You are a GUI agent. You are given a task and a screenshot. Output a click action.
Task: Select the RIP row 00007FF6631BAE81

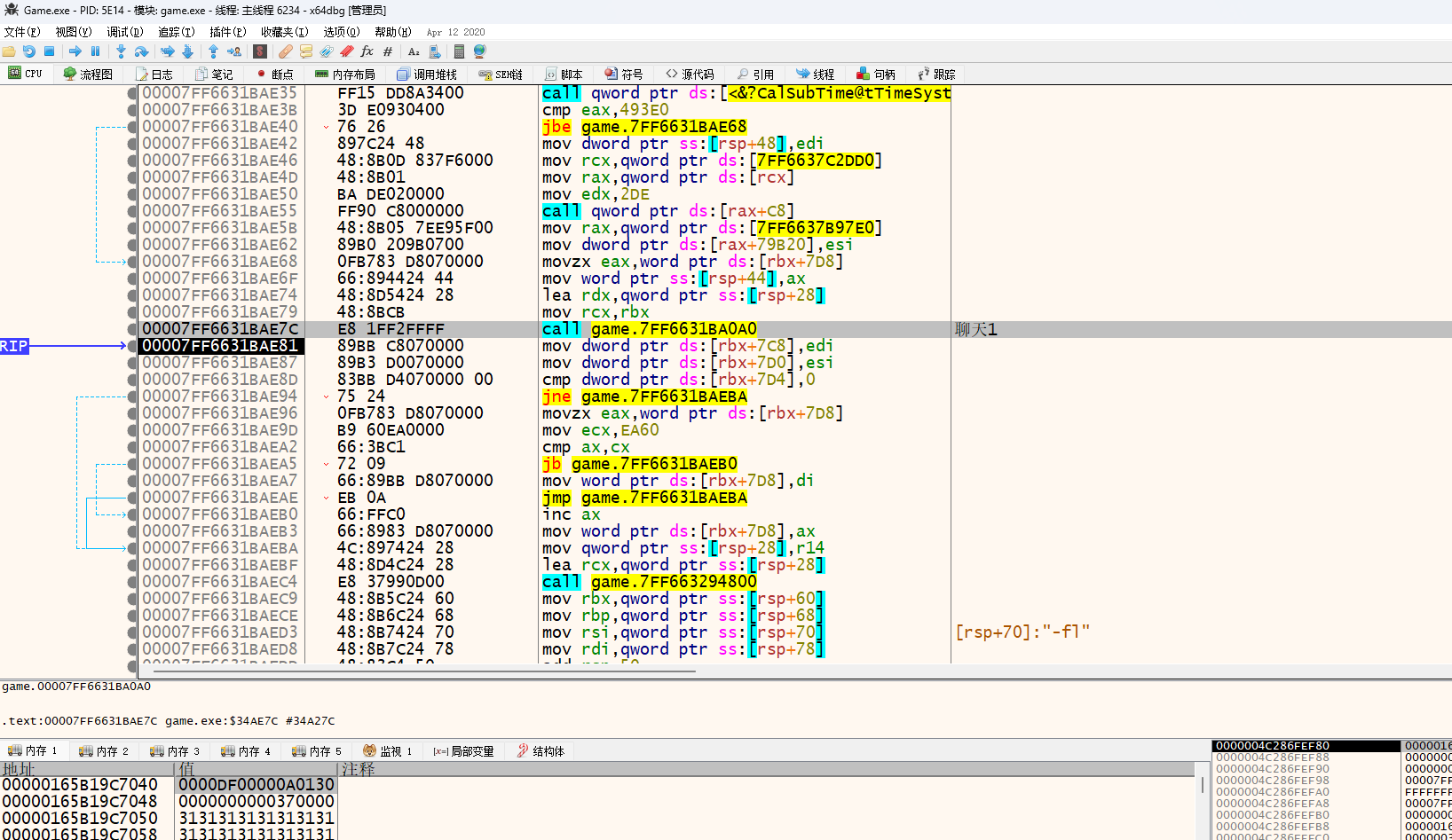pos(220,346)
